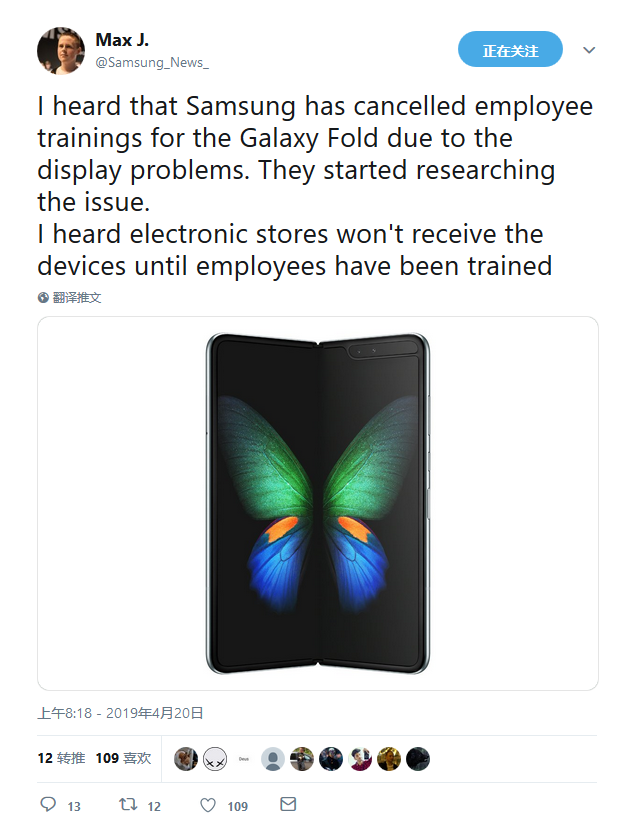Toggle the blue following button
The height and width of the screenshot is (829, 634).
[510, 49]
